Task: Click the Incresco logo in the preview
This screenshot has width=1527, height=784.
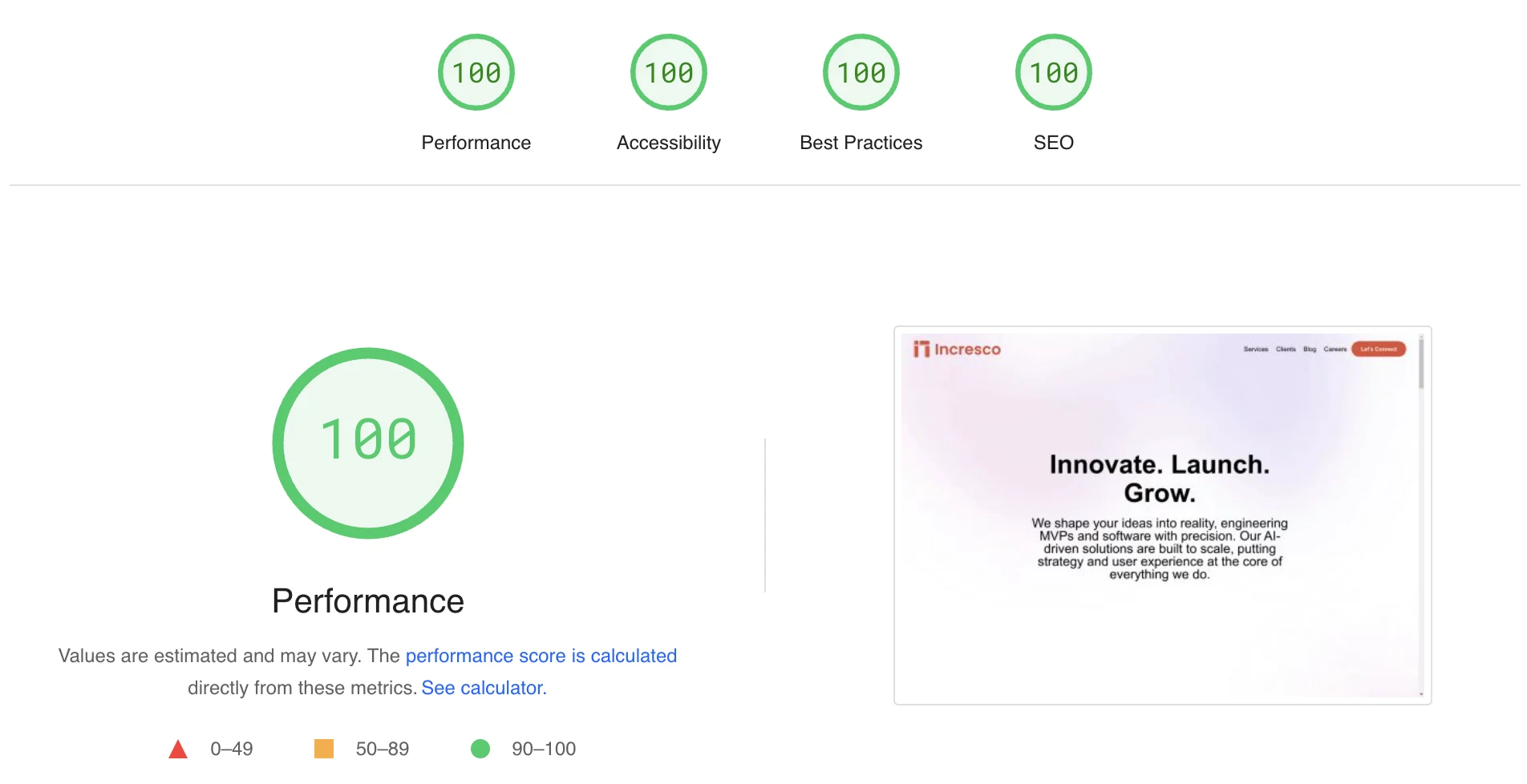Action: [x=958, y=349]
